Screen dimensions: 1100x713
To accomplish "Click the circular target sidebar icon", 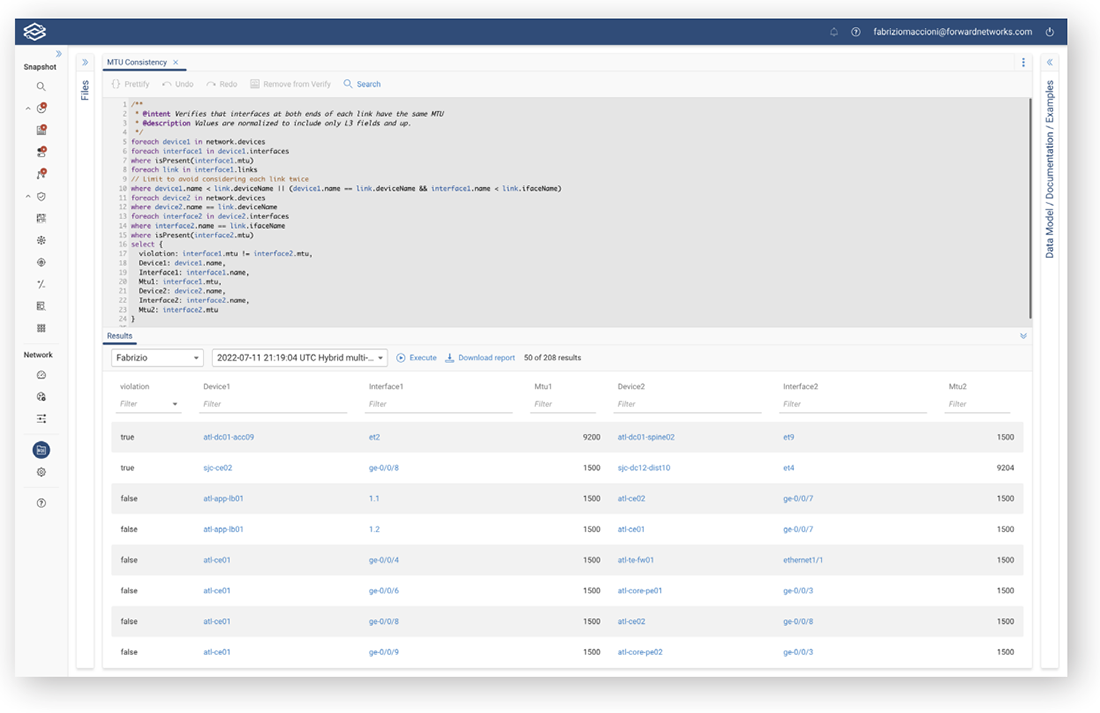I will click(41, 262).
